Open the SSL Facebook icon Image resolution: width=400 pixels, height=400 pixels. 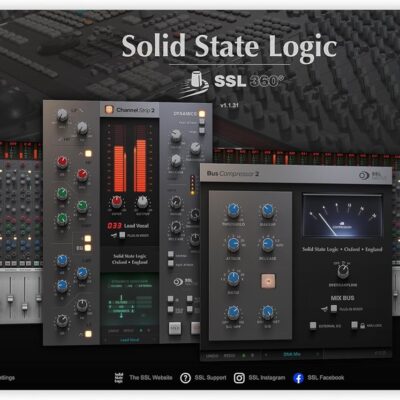point(298,378)
